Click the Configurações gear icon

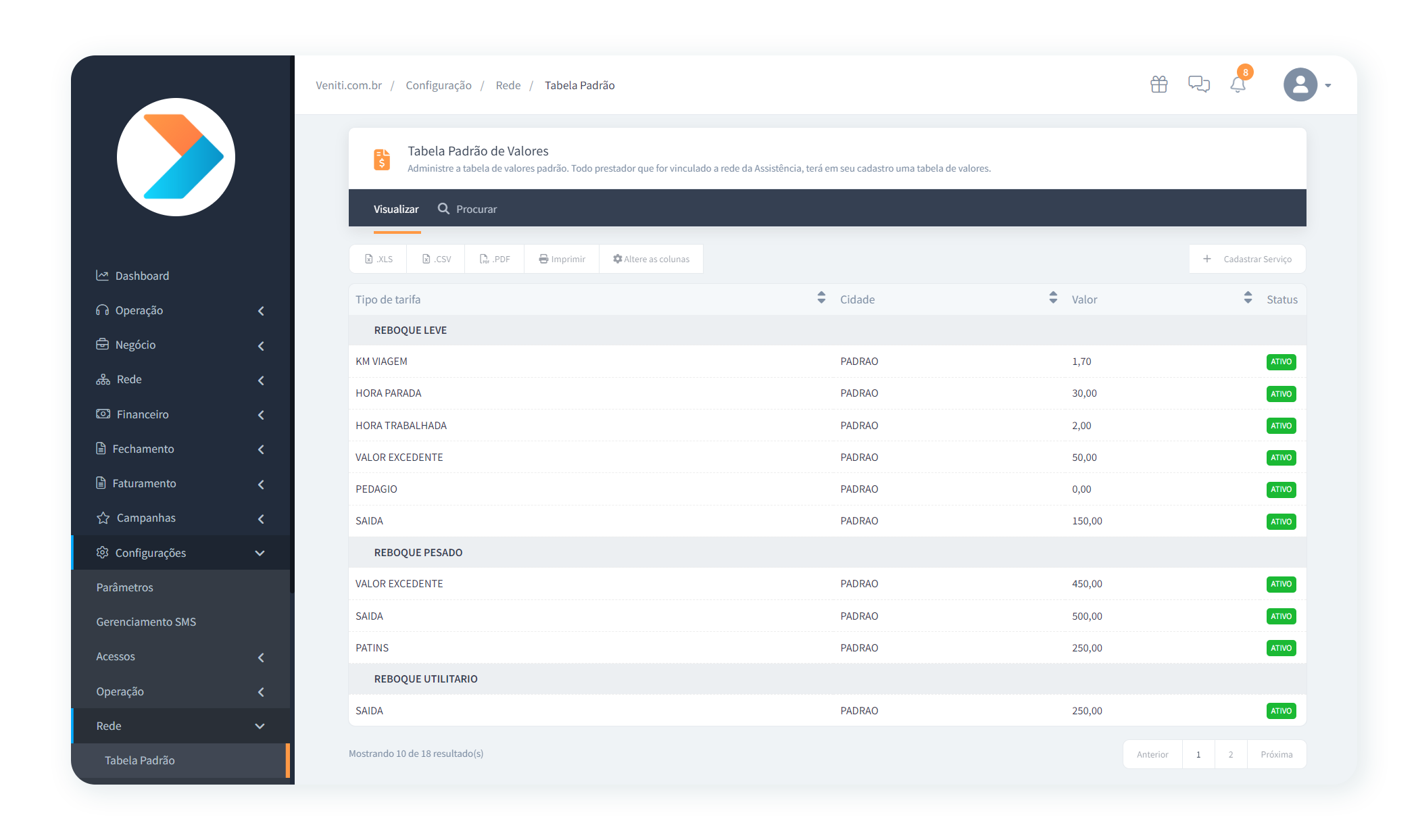click(102, 552)
